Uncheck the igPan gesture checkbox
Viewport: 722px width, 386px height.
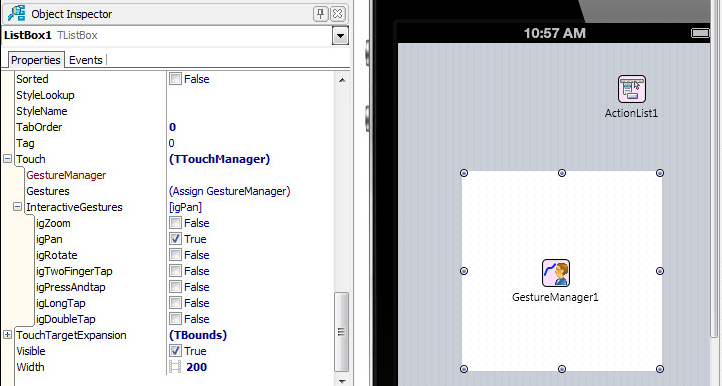[175, 239]
